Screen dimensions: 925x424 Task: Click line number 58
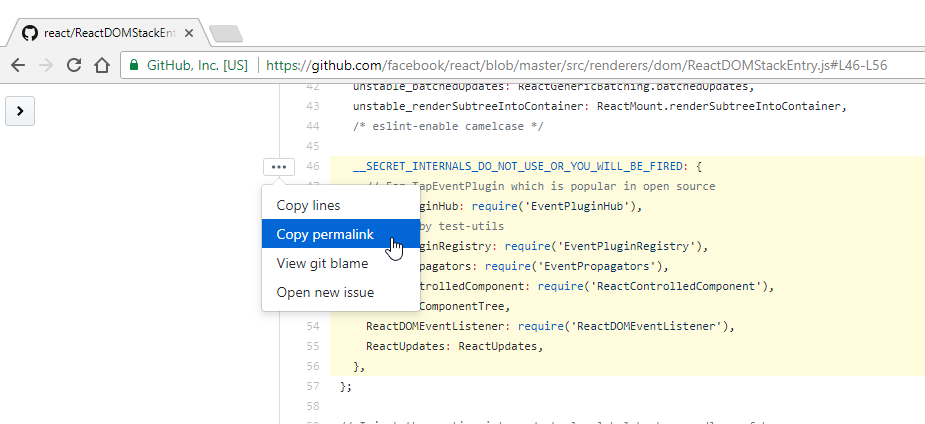click(x=313, y=406)
